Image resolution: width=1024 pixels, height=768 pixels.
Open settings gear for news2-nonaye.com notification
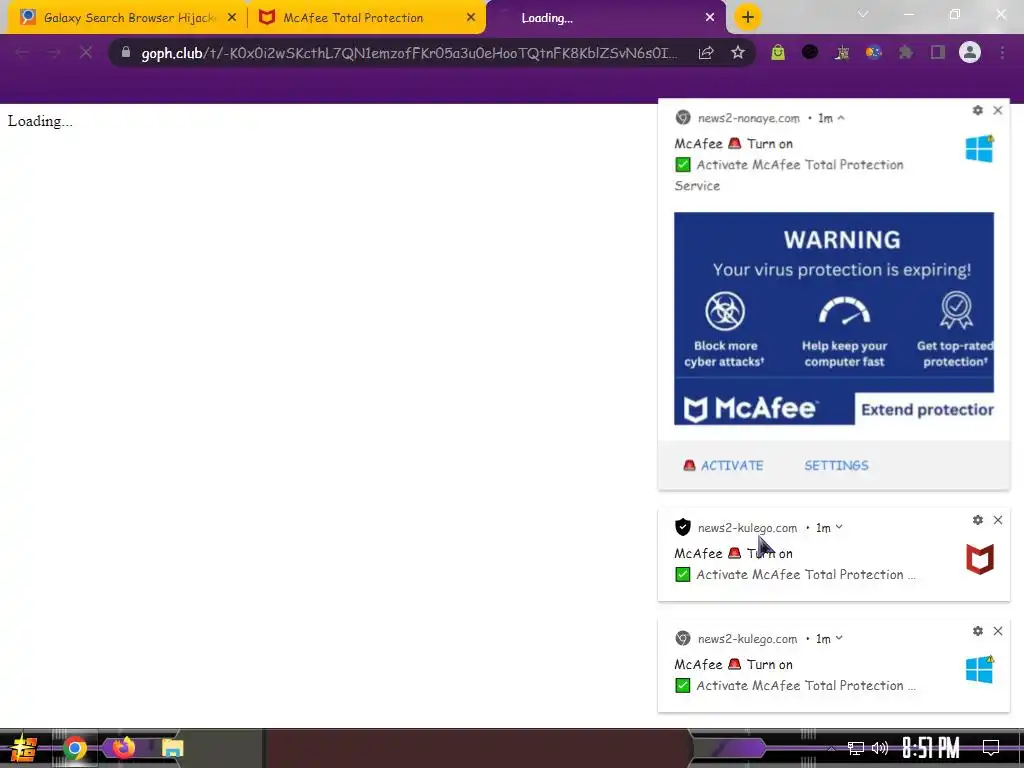[978, 110]
